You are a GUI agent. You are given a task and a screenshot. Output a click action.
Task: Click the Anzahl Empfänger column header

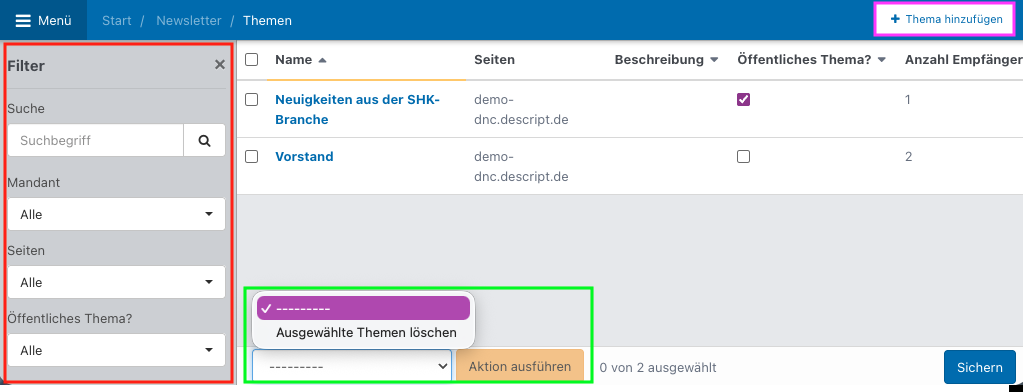coord(964,60)
